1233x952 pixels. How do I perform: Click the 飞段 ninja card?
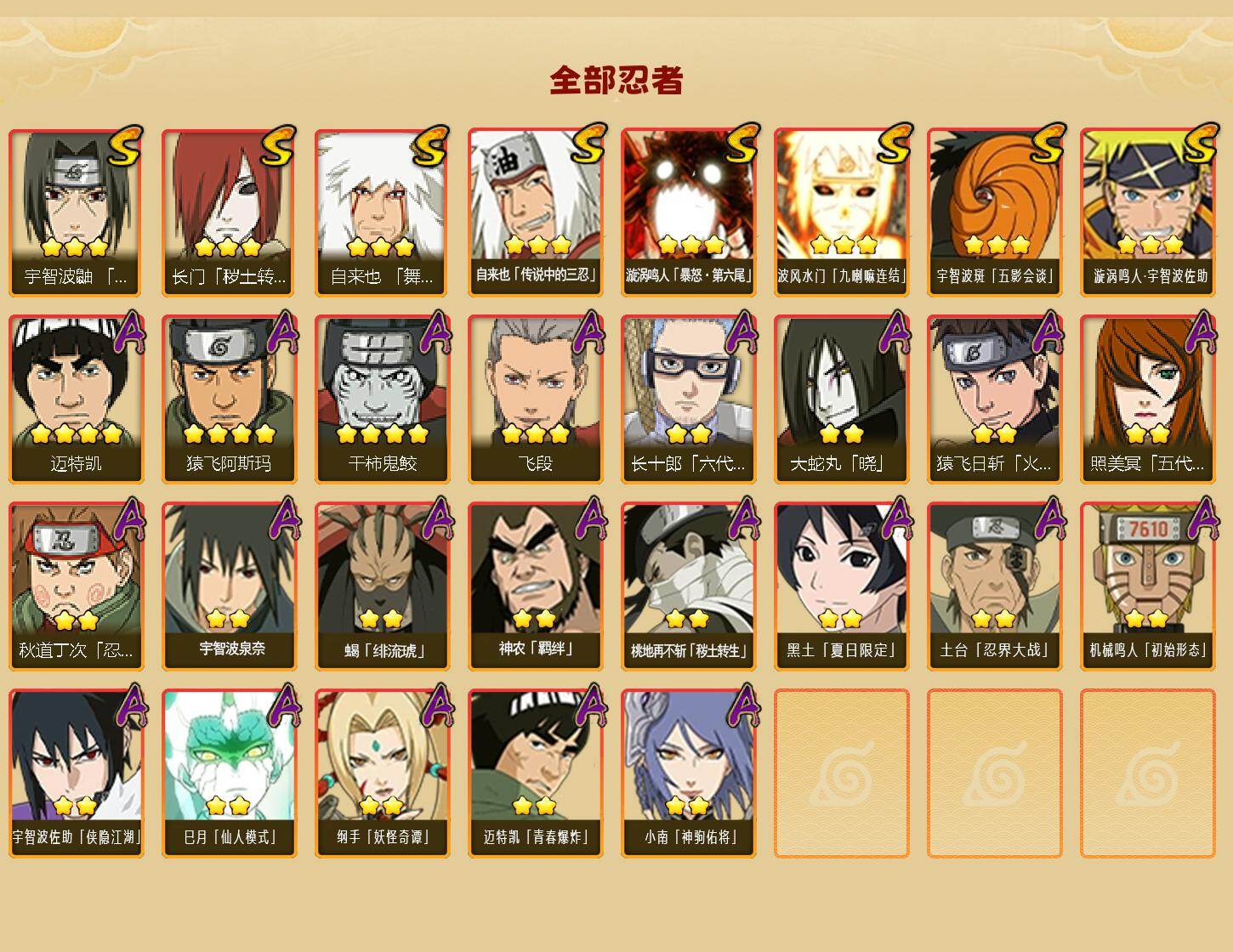coord(536,399)
